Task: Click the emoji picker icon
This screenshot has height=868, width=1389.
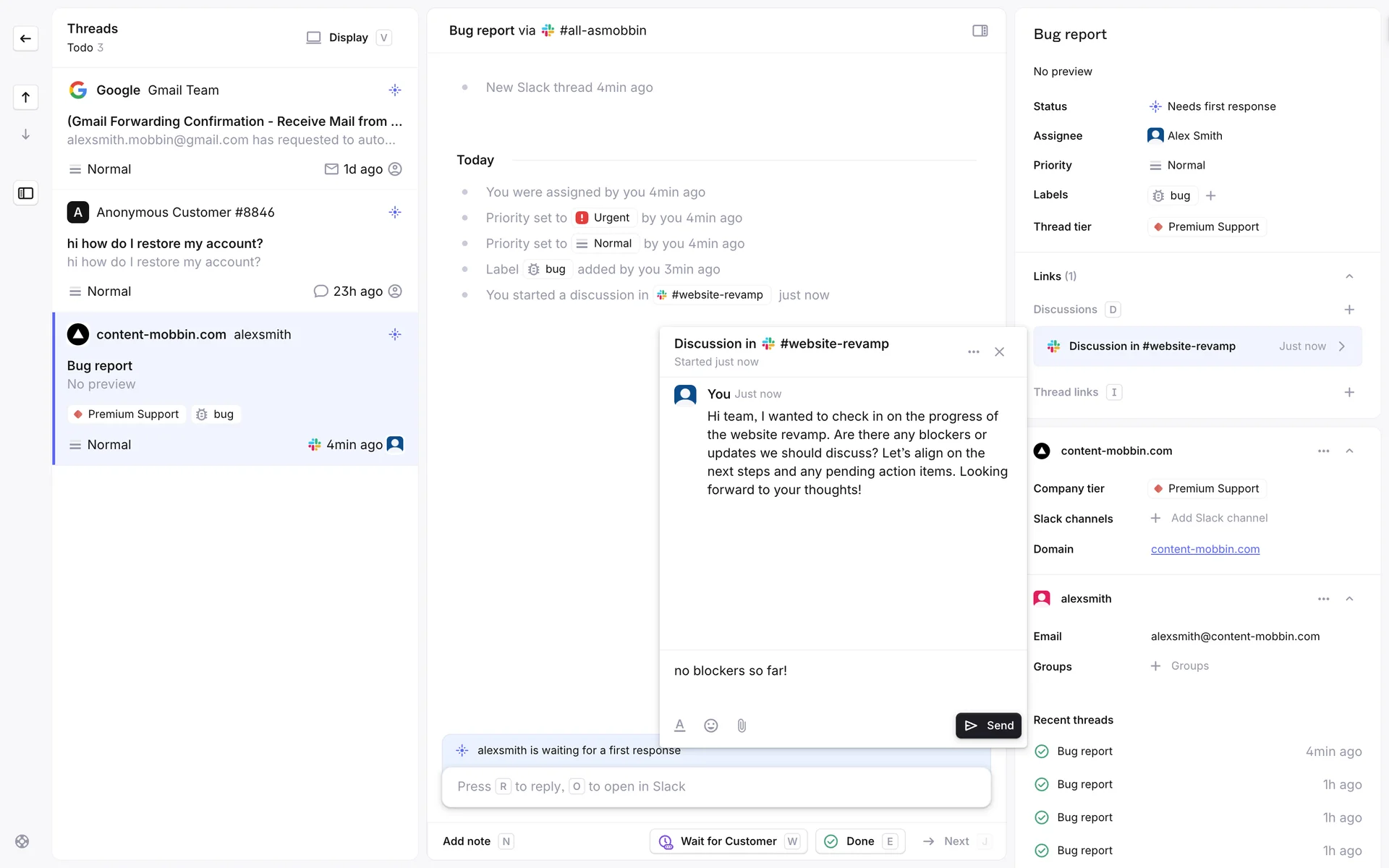Action: point(710,726)
